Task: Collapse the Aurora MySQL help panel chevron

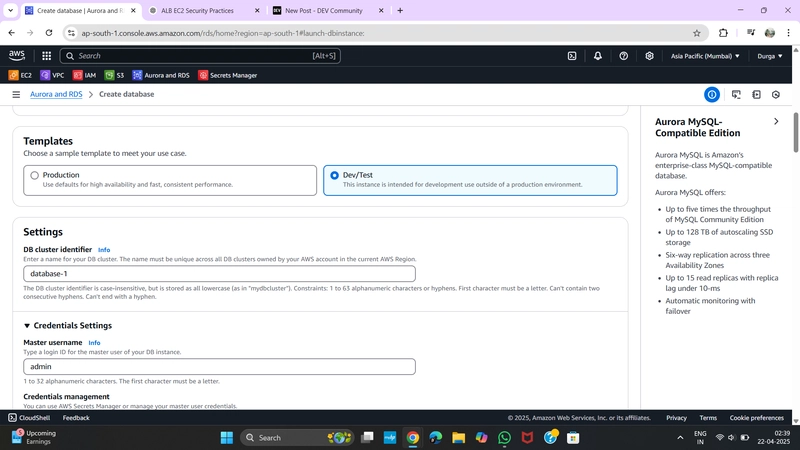Action: pyautogui.click(x=776, y=121)
